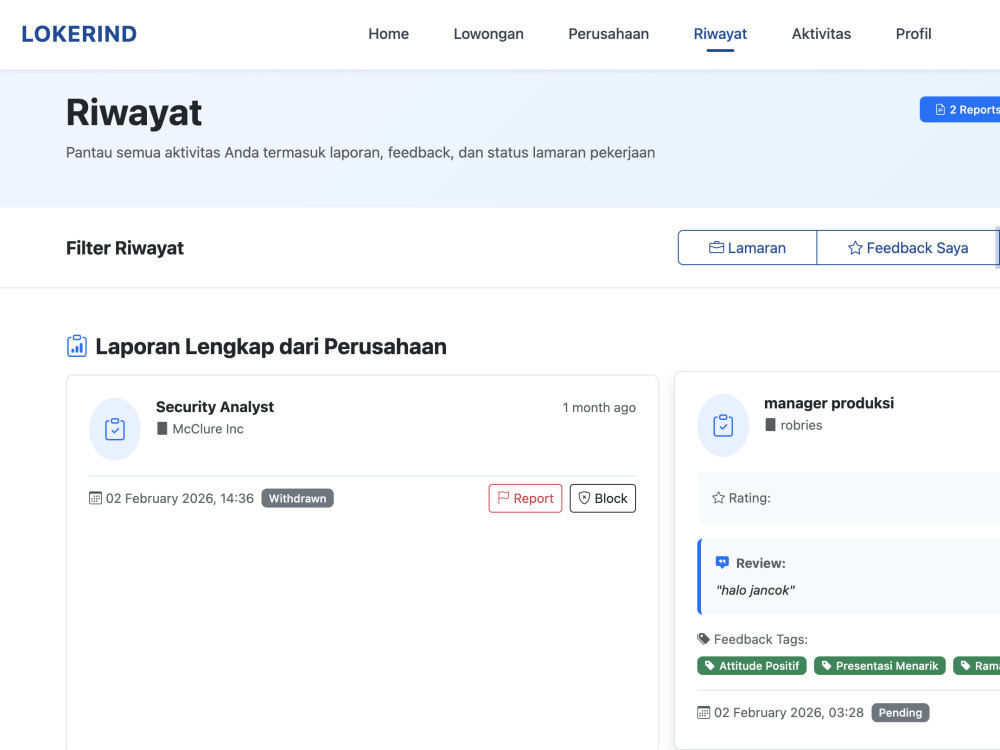Click the clipboard avatar of Security Analyst card
The width and height of the screenshot is (1000, 750).
click(115, 429)
